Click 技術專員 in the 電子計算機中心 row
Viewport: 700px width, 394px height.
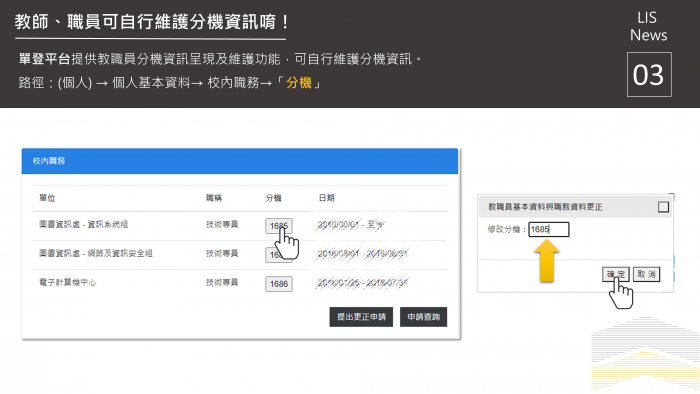[222, 282]
